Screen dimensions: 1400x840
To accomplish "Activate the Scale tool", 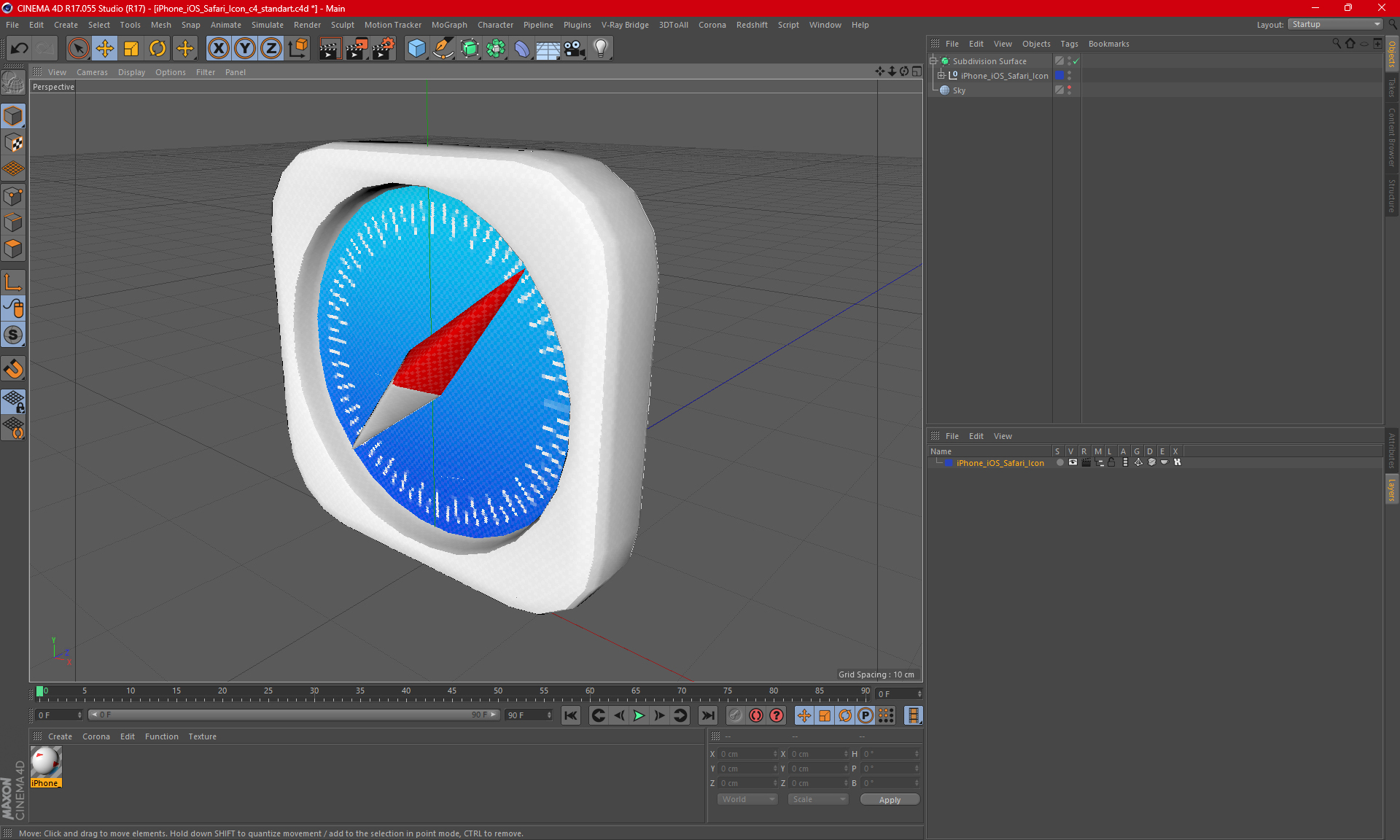I will (131, 49).
